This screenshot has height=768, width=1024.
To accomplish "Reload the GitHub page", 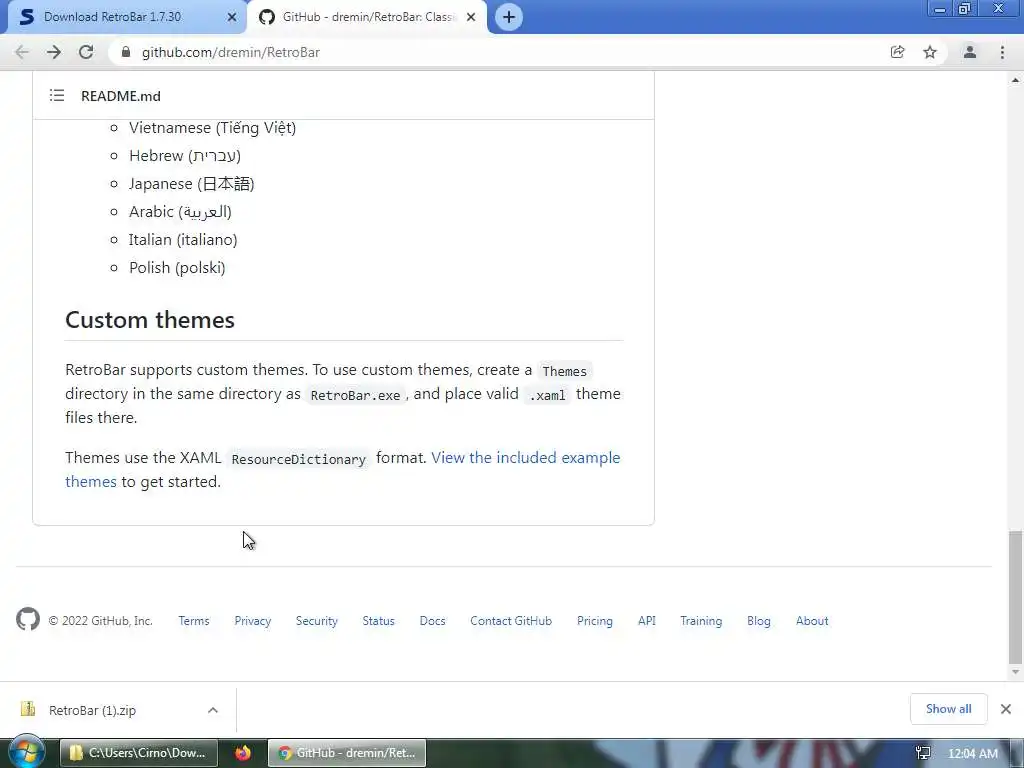I will (x=86, y=52).
